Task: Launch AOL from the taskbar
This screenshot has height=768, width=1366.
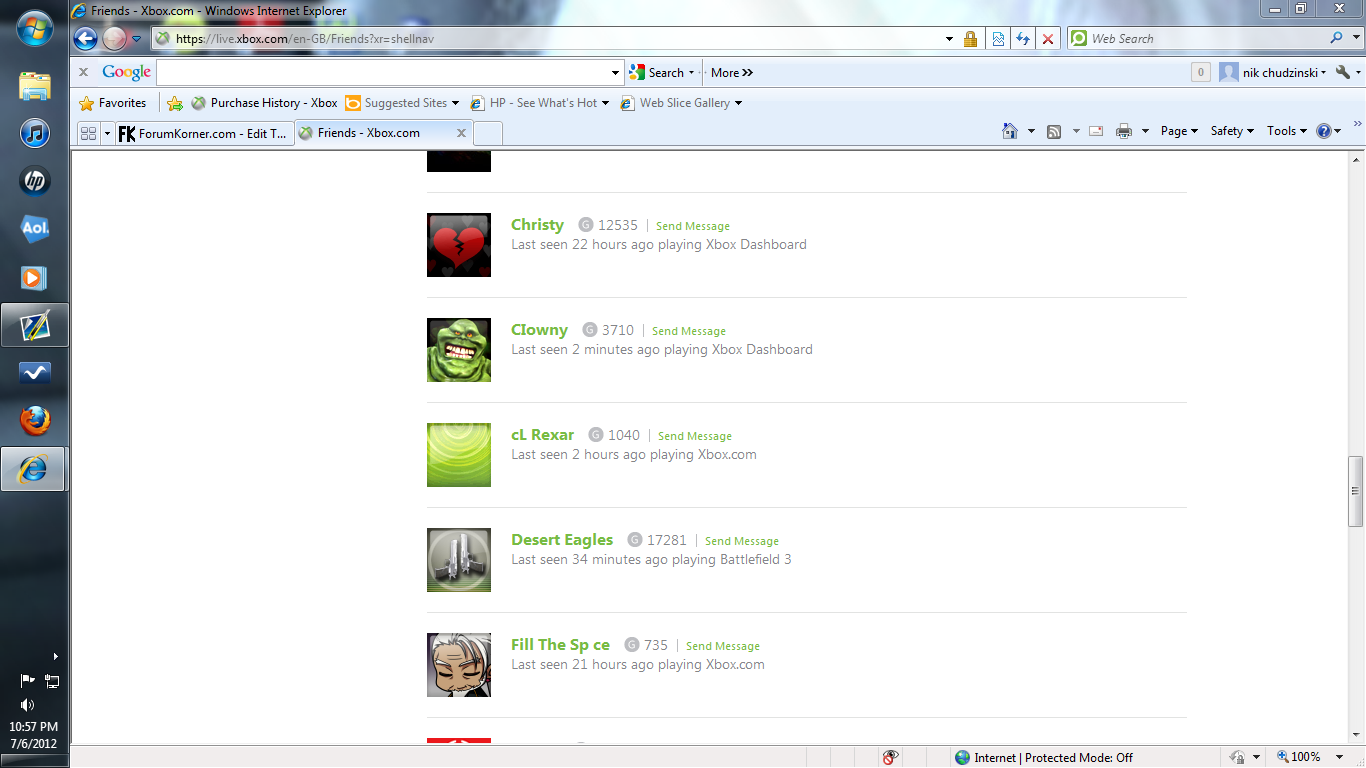Action: (35, 229)
